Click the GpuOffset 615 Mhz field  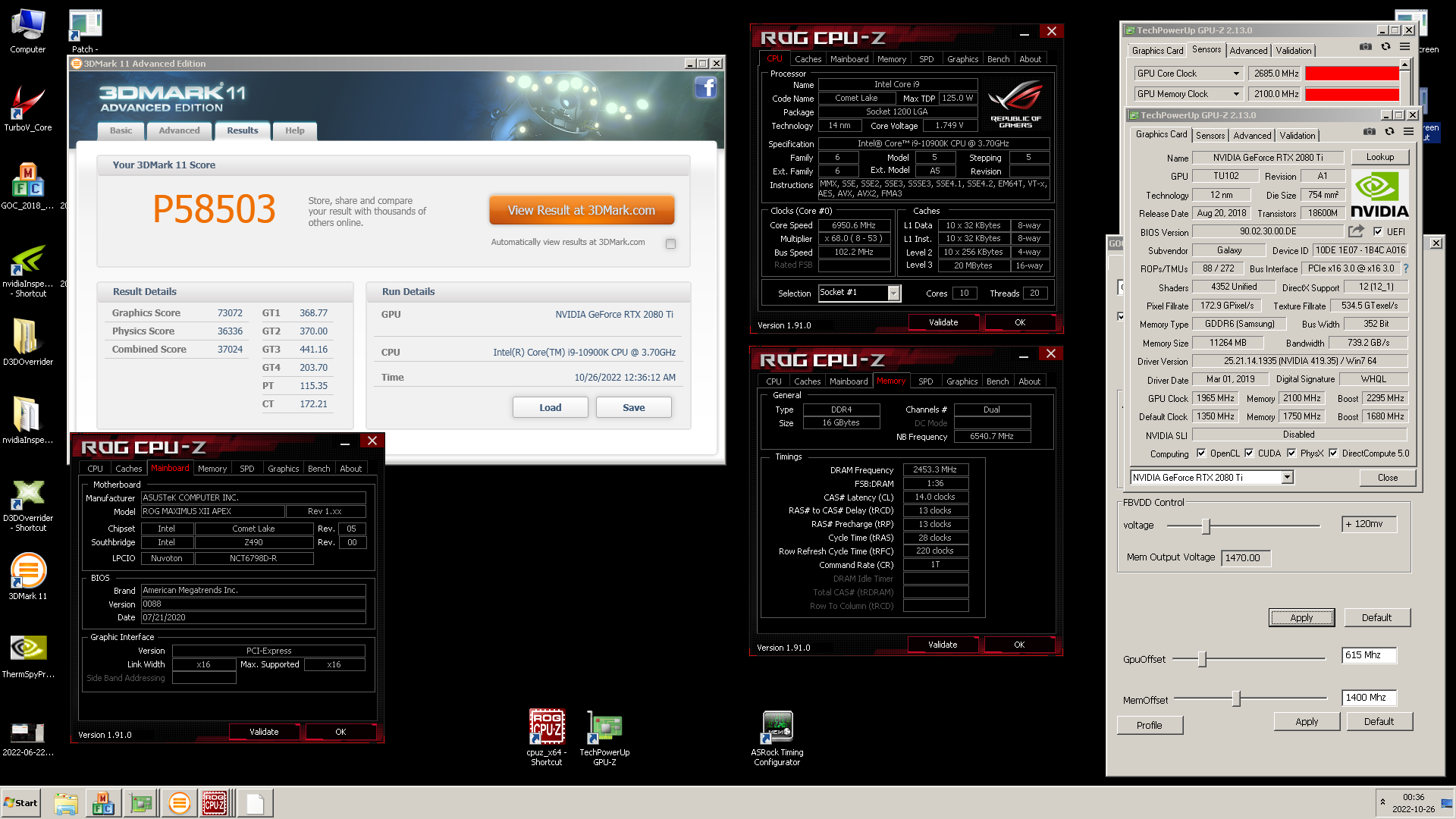[1369, 655]
